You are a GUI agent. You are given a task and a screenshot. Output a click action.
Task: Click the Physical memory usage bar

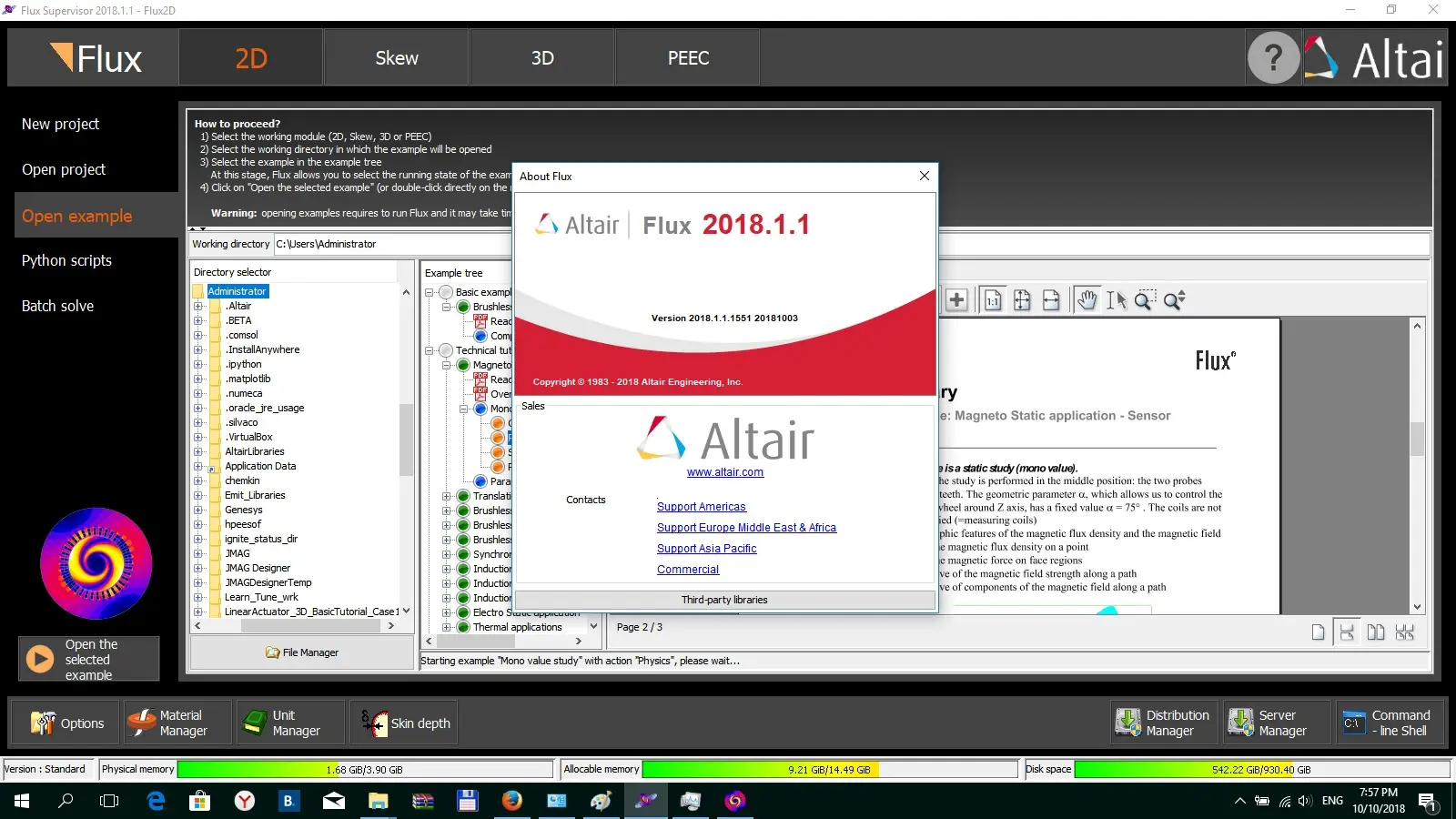click(365, 770)
